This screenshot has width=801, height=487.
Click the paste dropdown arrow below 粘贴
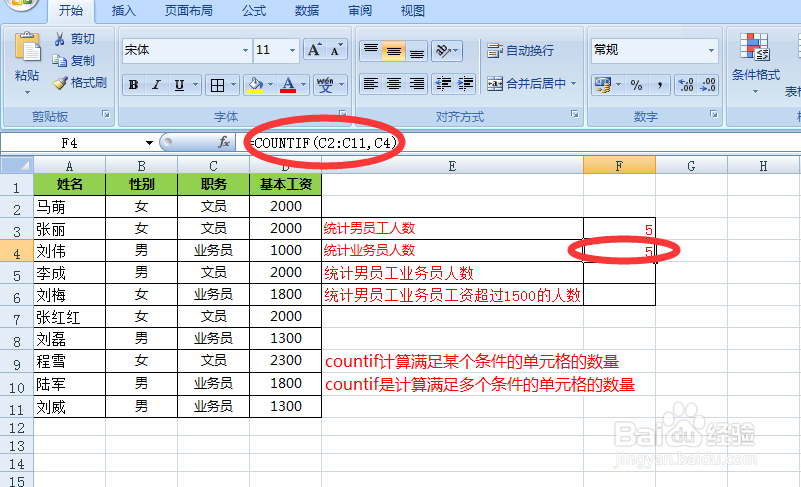point(27,92)
